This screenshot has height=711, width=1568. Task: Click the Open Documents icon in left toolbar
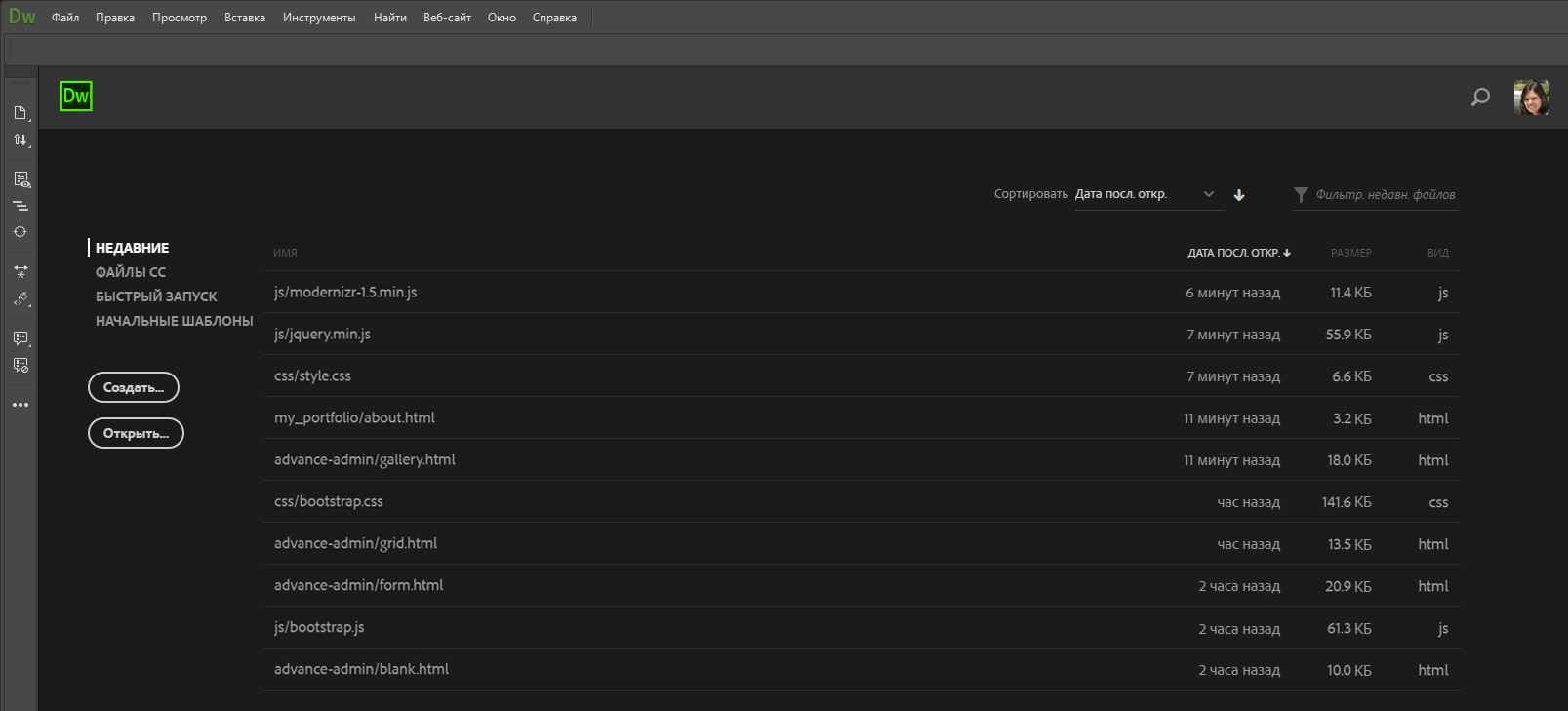[x=20, y=113]
